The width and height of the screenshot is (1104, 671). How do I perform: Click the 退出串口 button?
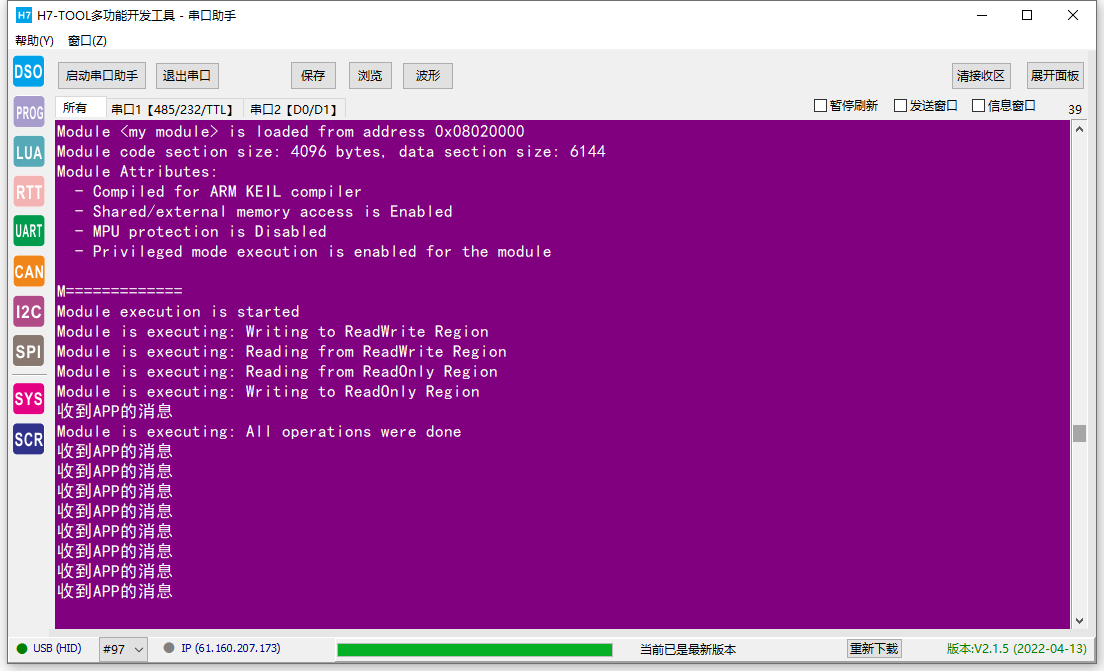[x=187, y=75]
